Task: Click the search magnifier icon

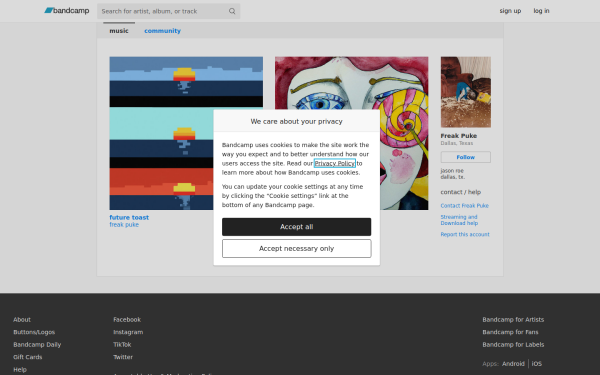Action: tap(232, 11)
